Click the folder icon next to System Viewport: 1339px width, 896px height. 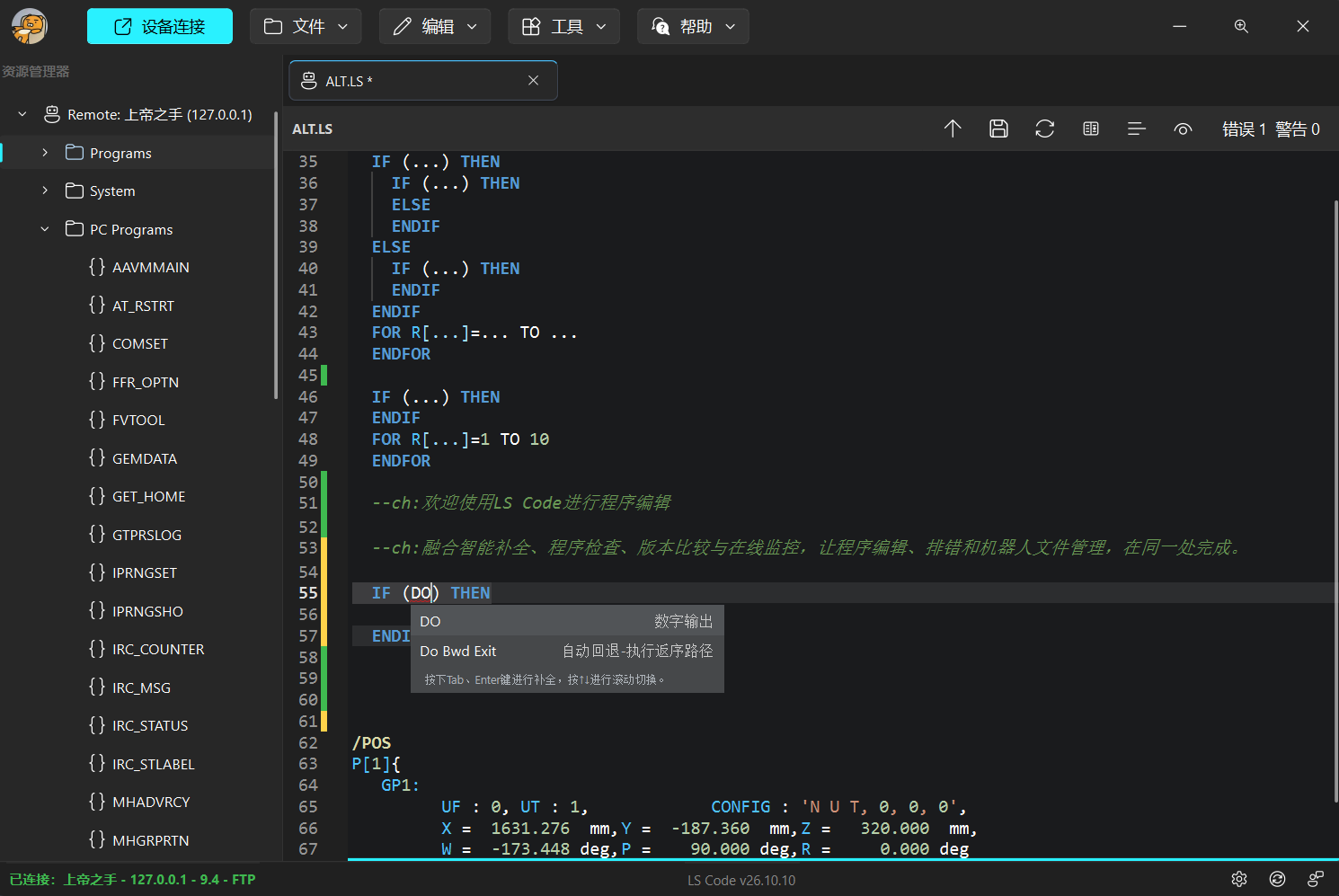(x=75, y=191)
